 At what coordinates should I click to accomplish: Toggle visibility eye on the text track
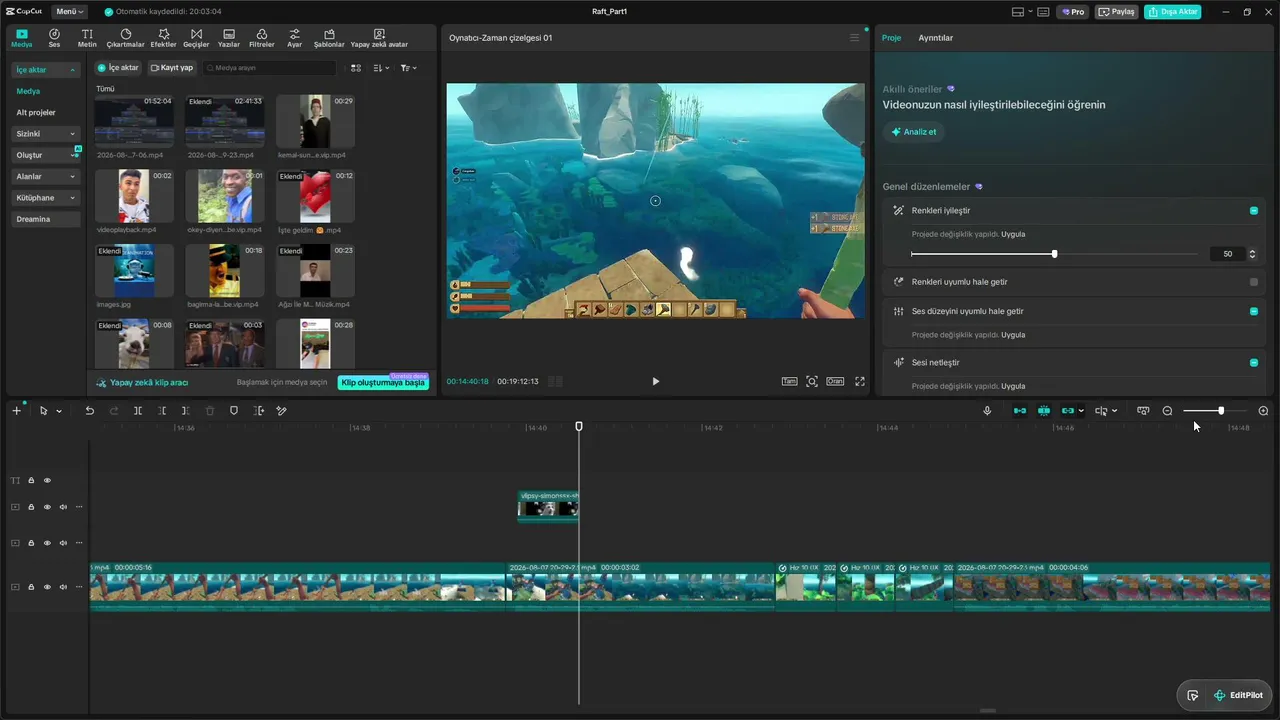47,480
